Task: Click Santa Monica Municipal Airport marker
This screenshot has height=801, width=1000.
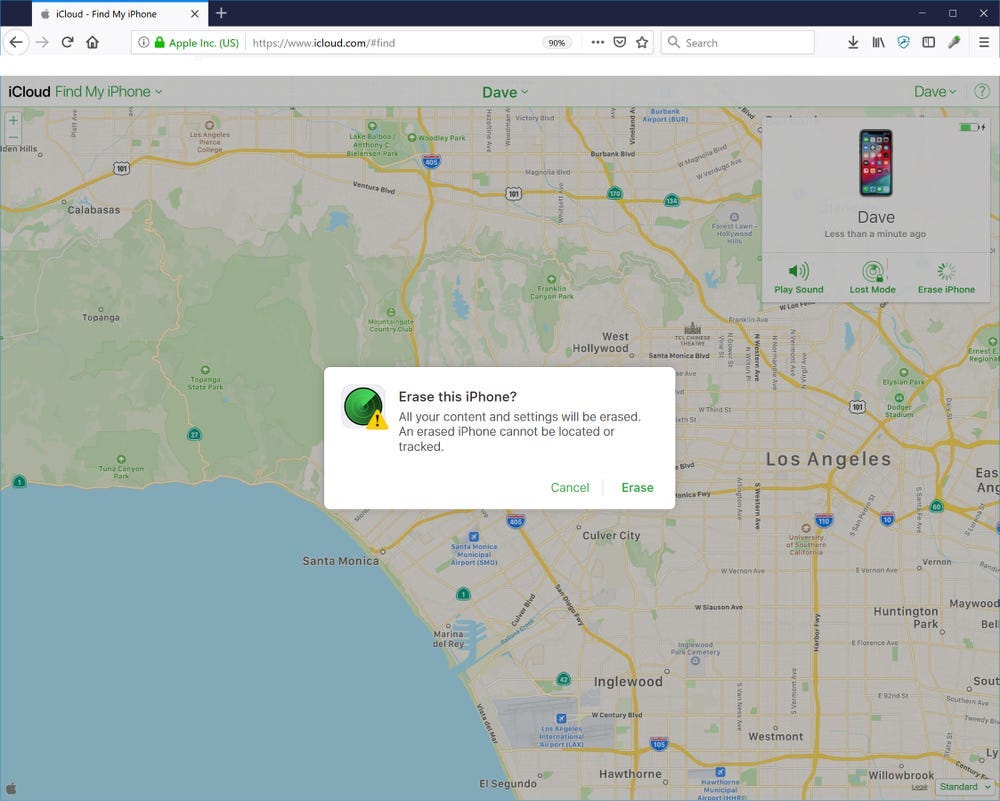Action: [x=474, y=537]
